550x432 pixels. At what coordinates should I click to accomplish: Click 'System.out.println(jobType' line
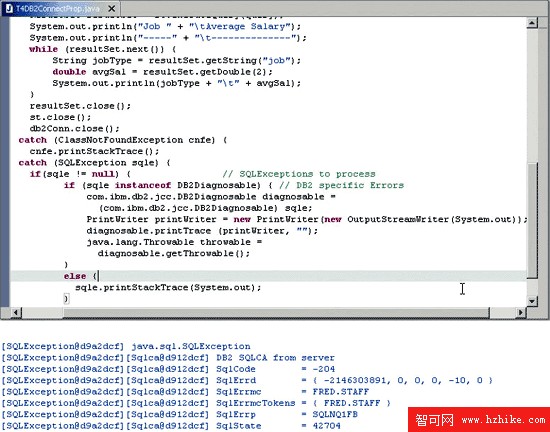[176, 83]
